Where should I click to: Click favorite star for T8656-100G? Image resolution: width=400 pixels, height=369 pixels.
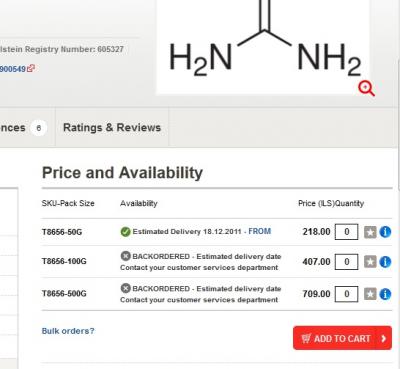pos(370,262)
